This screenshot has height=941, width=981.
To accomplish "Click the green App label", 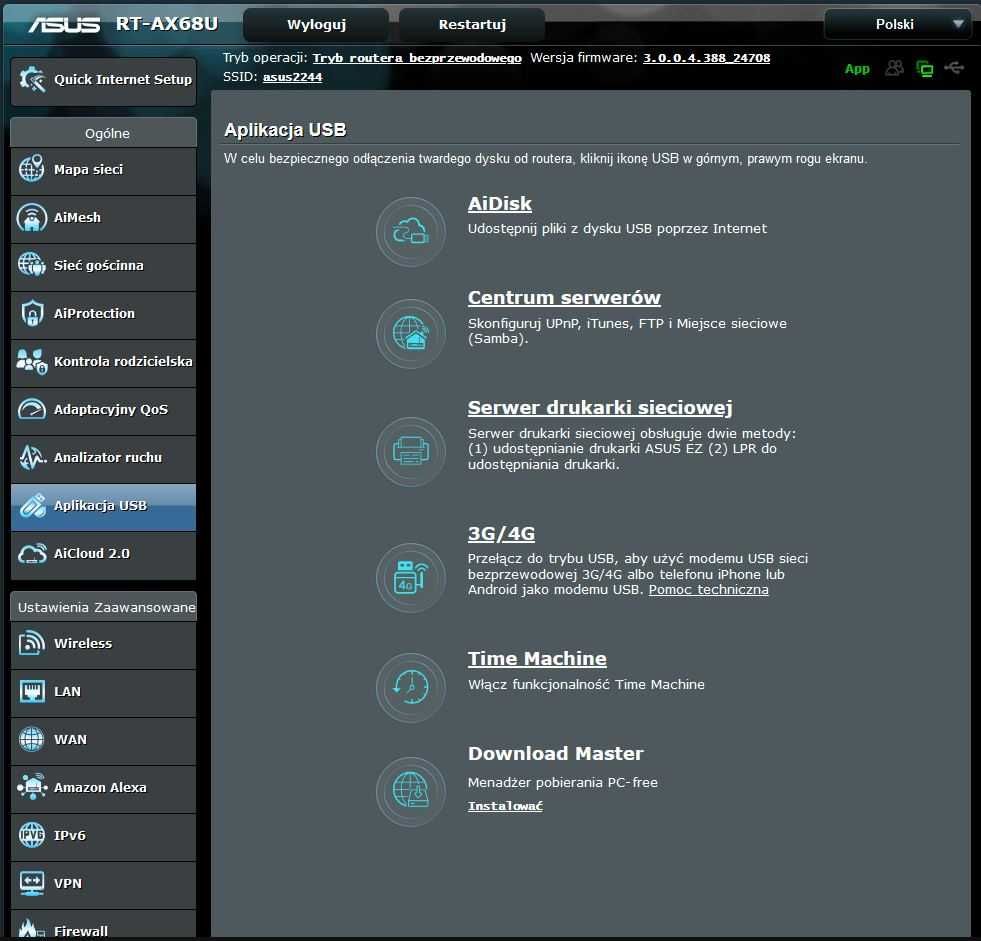I will point(857,69).
